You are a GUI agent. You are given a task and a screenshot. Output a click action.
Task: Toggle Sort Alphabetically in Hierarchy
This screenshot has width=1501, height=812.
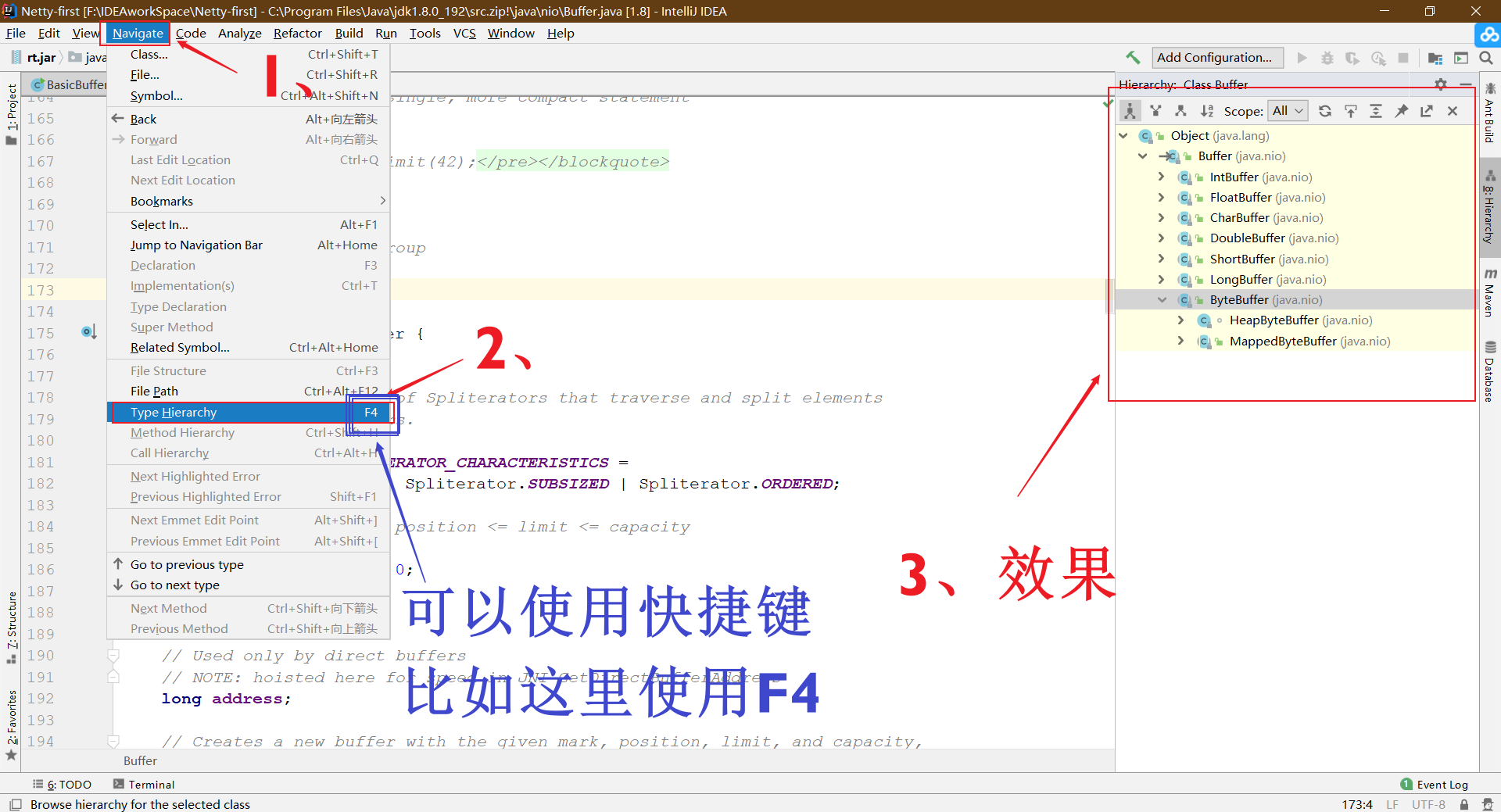(x=1207, y=111)
